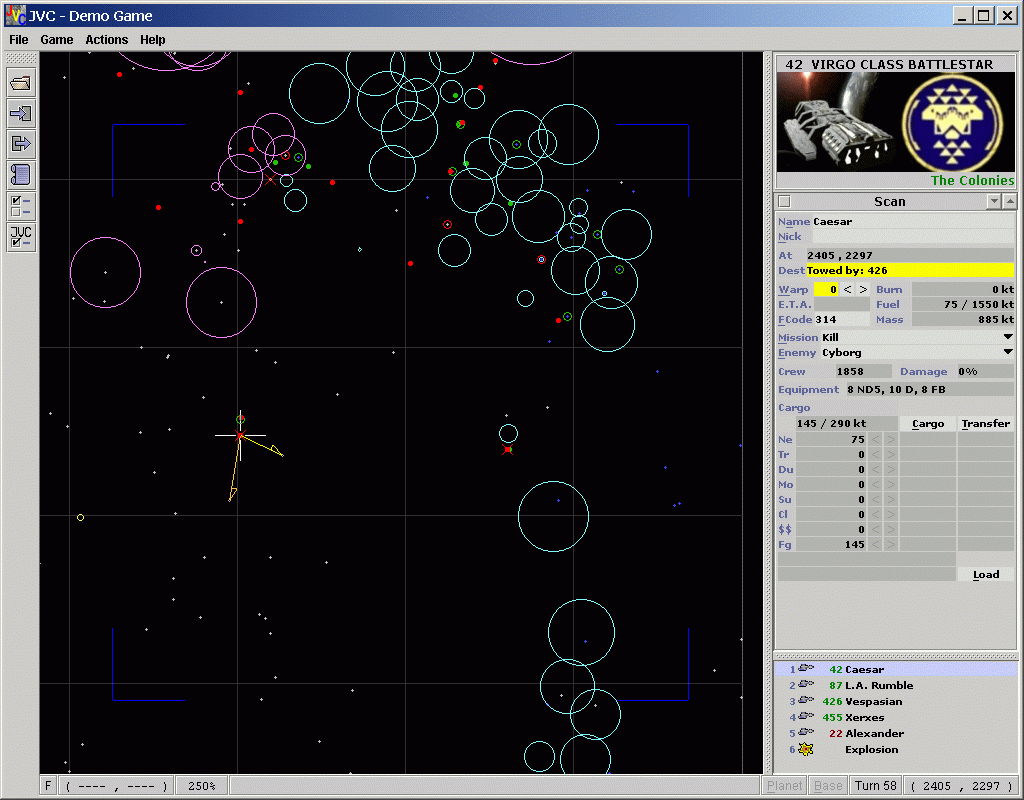Click the open folder icon in left toolbar
The image size is (1024, 800).
(x=21, y=83)
